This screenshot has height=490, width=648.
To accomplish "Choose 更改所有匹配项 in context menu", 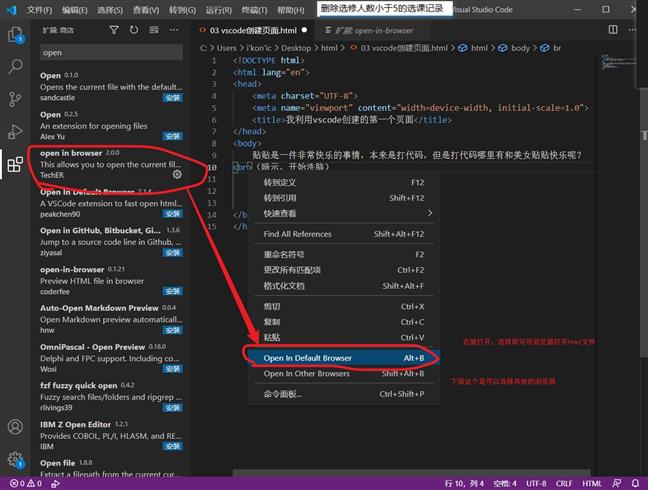I will 344,270.
